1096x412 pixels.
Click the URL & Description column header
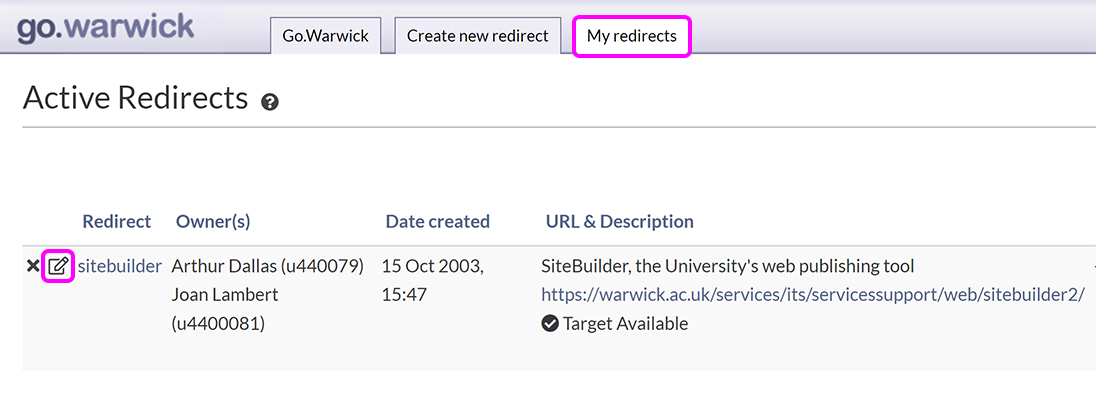click(619, 221)
